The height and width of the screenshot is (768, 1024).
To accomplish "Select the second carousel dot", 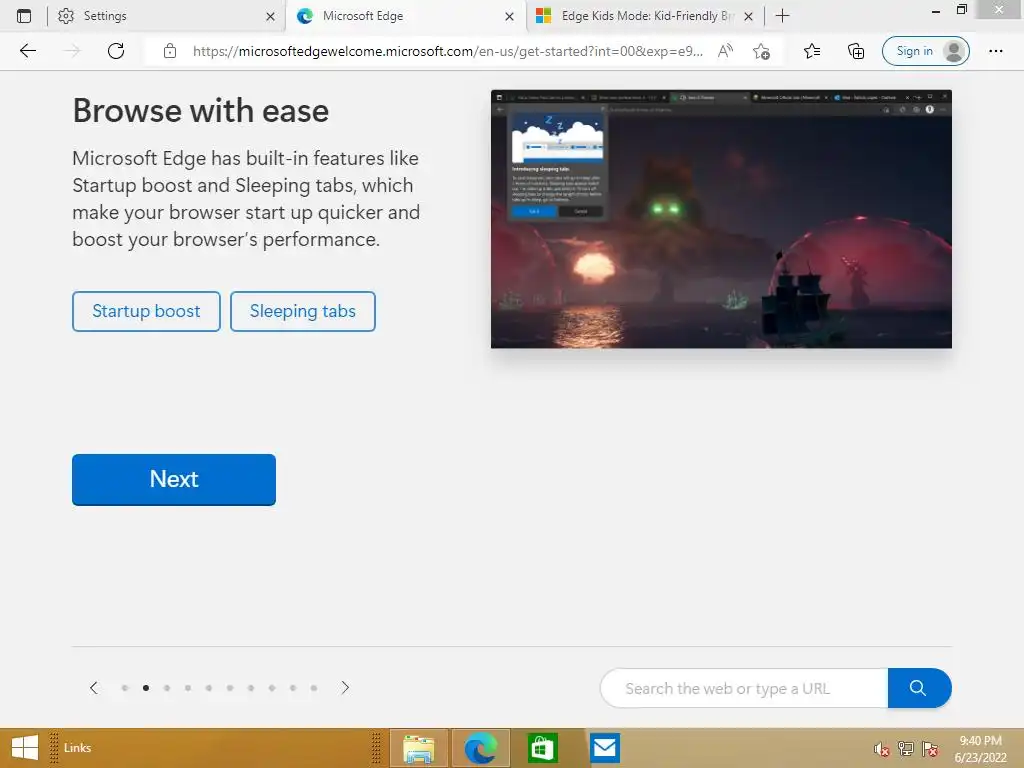I will tap(146, 688).
